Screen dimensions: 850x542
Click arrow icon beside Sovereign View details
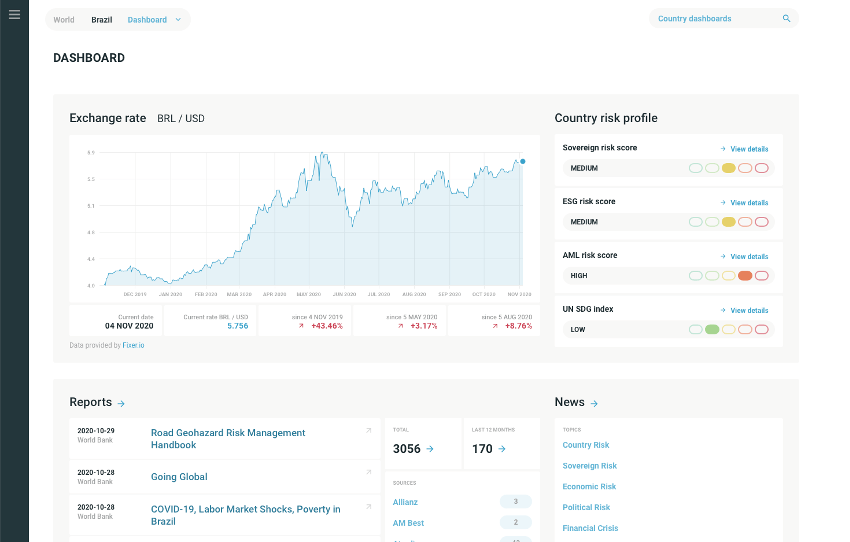click(x=723, y=149)
